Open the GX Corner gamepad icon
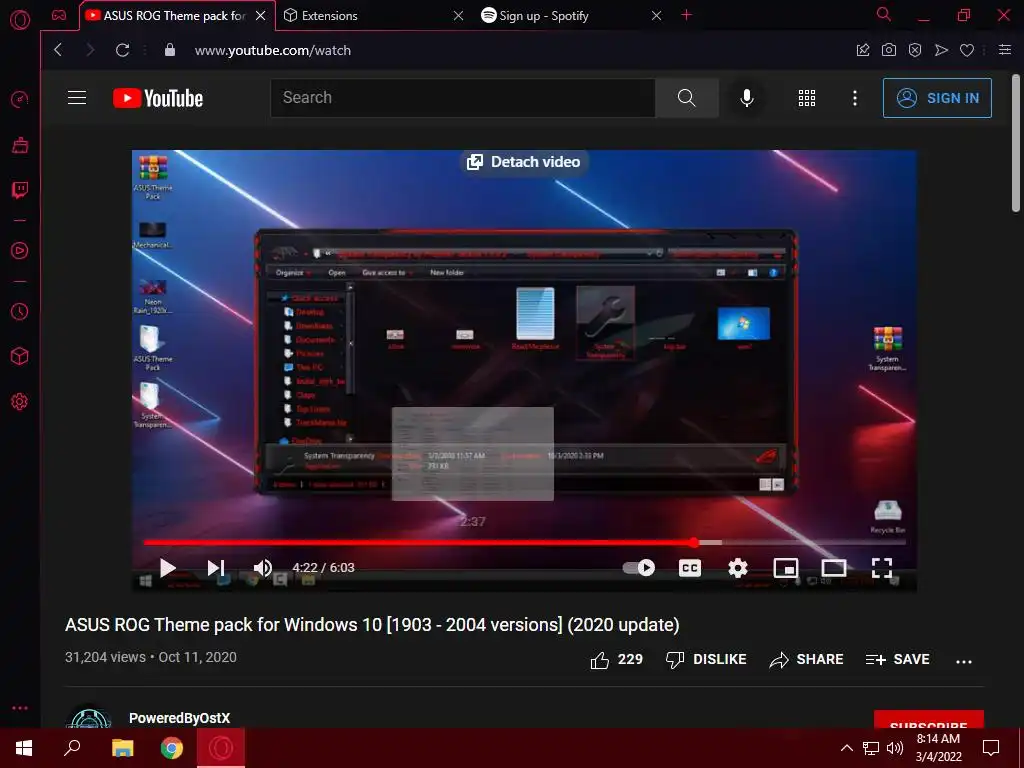The image size is (1024, 768). 59,15
